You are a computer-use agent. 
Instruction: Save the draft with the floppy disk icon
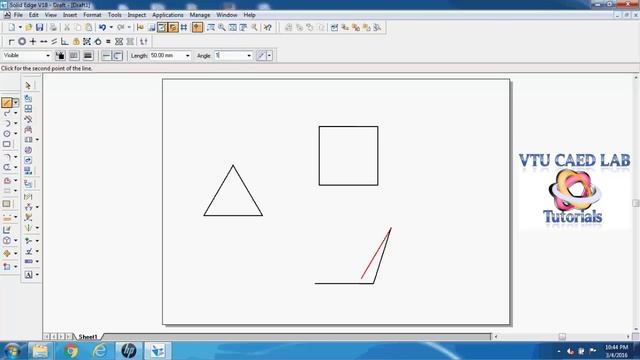pos(40,27)
